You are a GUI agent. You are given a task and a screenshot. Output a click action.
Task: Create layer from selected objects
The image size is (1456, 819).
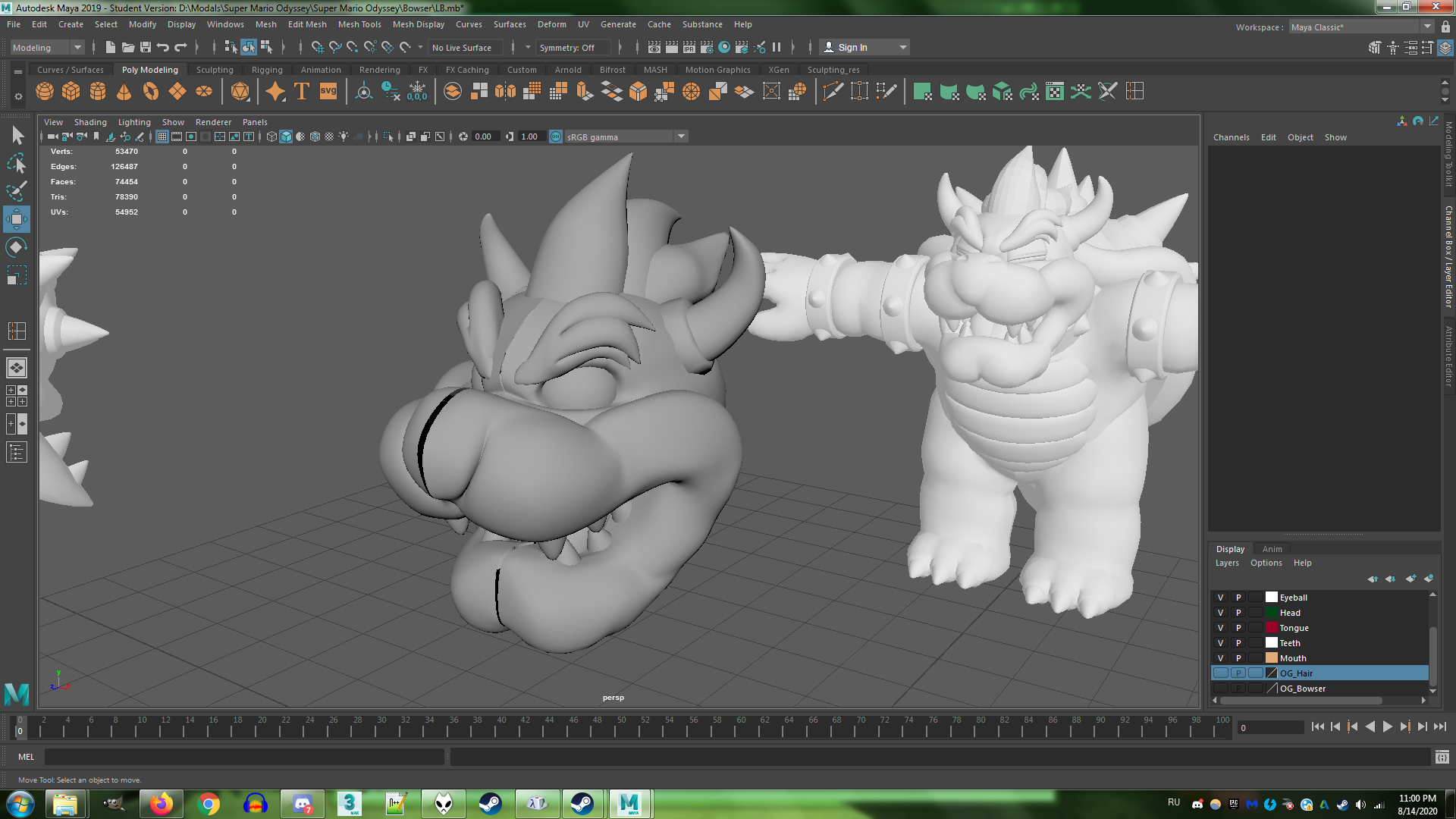click(x=1429, y=579)
